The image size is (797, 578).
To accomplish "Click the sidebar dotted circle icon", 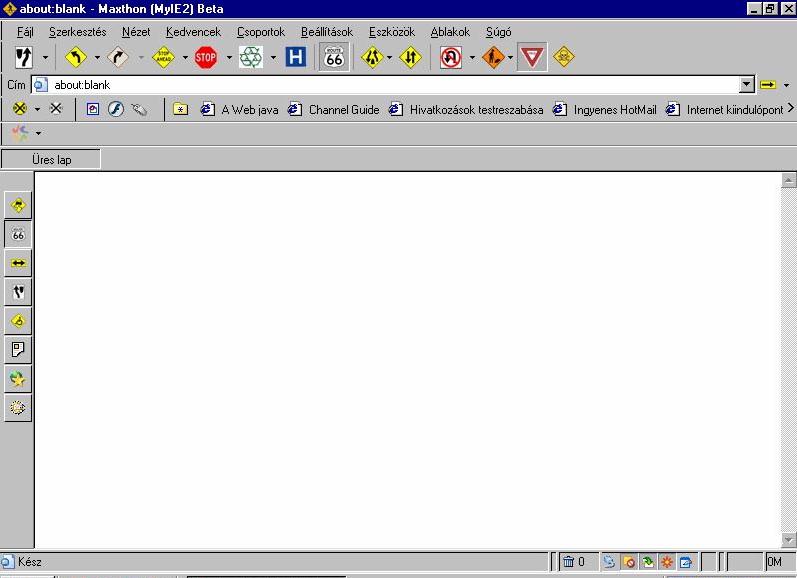I will click(x=18, y=408).
